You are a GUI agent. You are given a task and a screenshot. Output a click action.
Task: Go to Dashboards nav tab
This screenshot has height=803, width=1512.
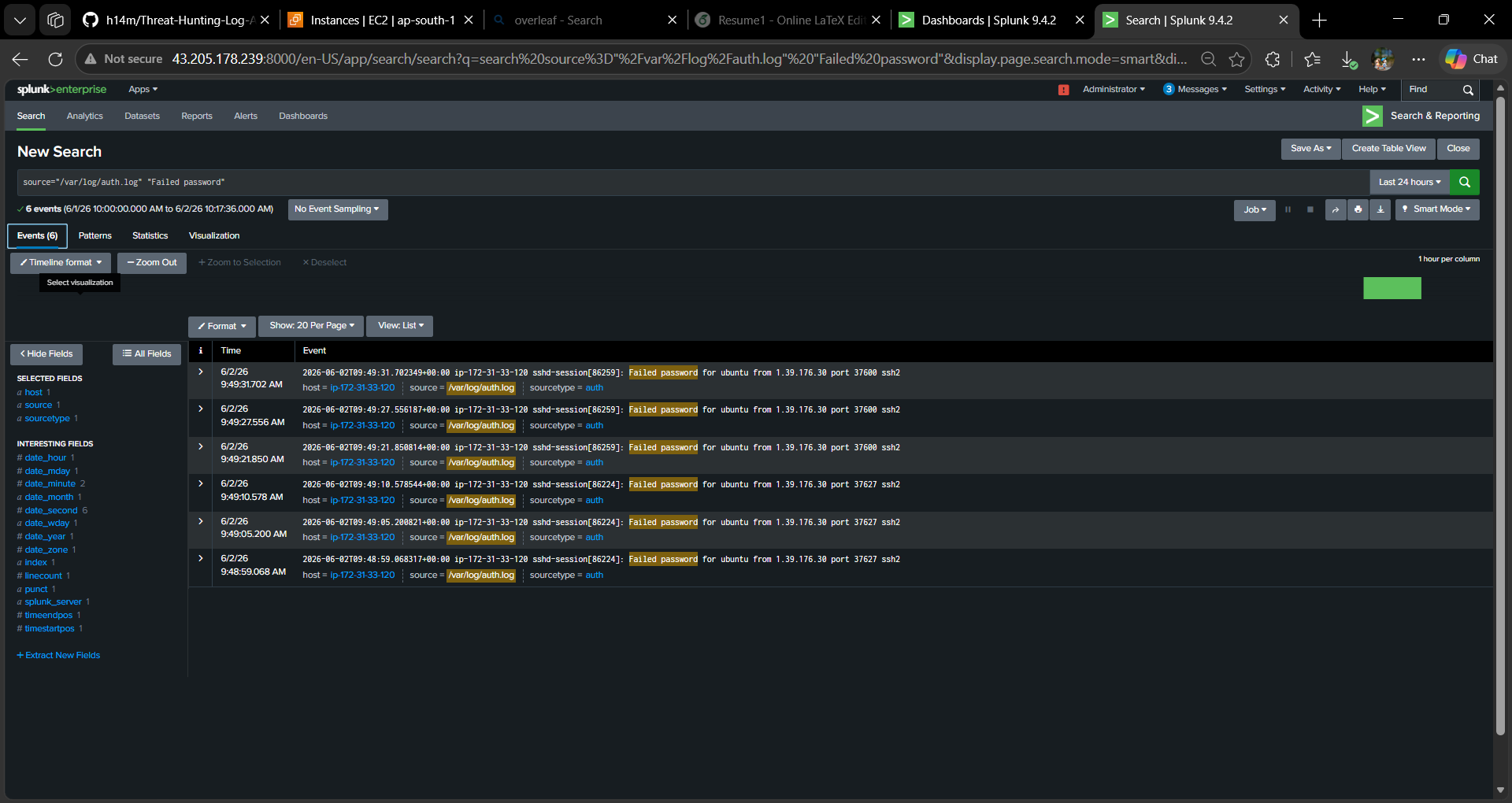pos(303,117)
